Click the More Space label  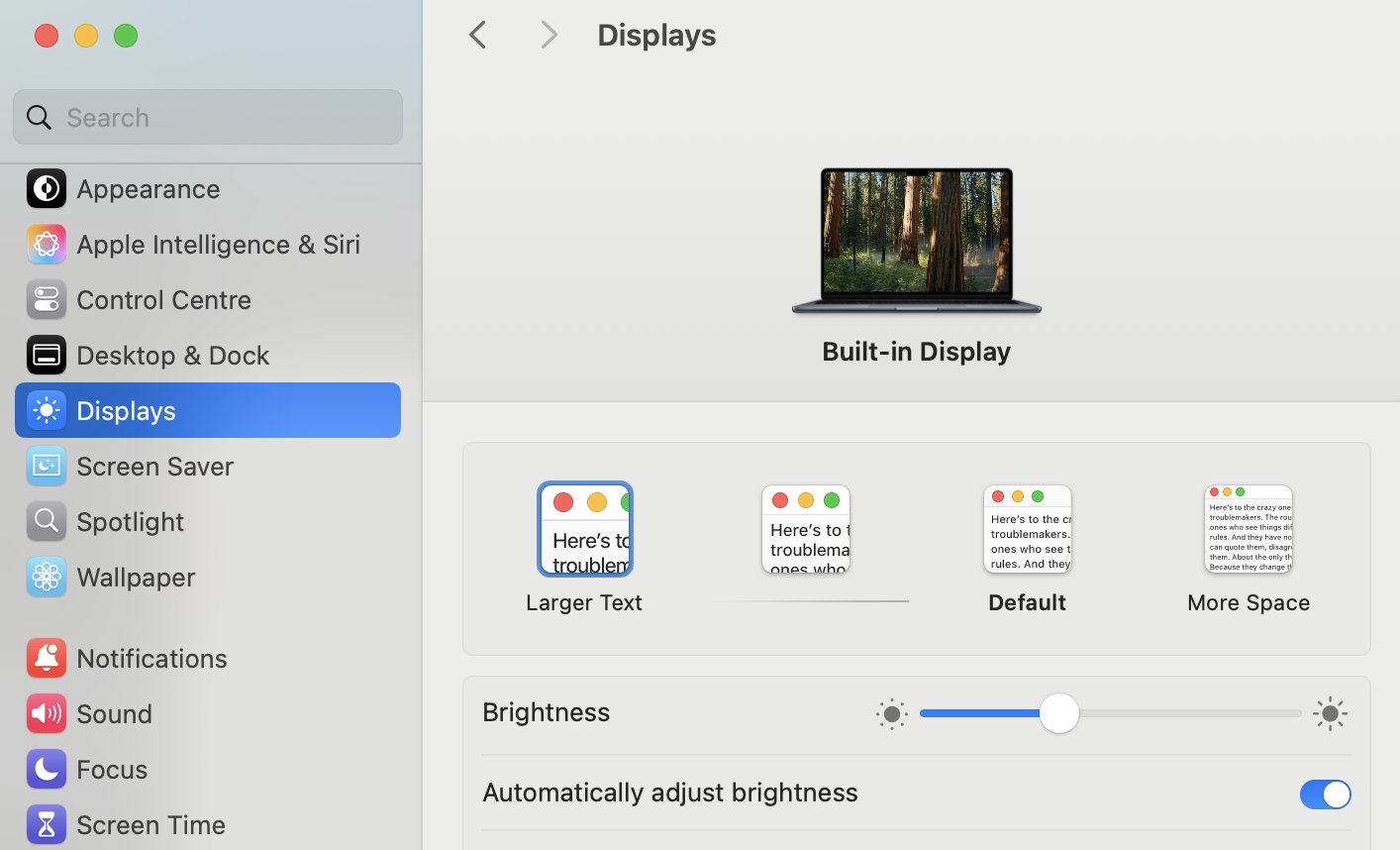click(1249, 602)
